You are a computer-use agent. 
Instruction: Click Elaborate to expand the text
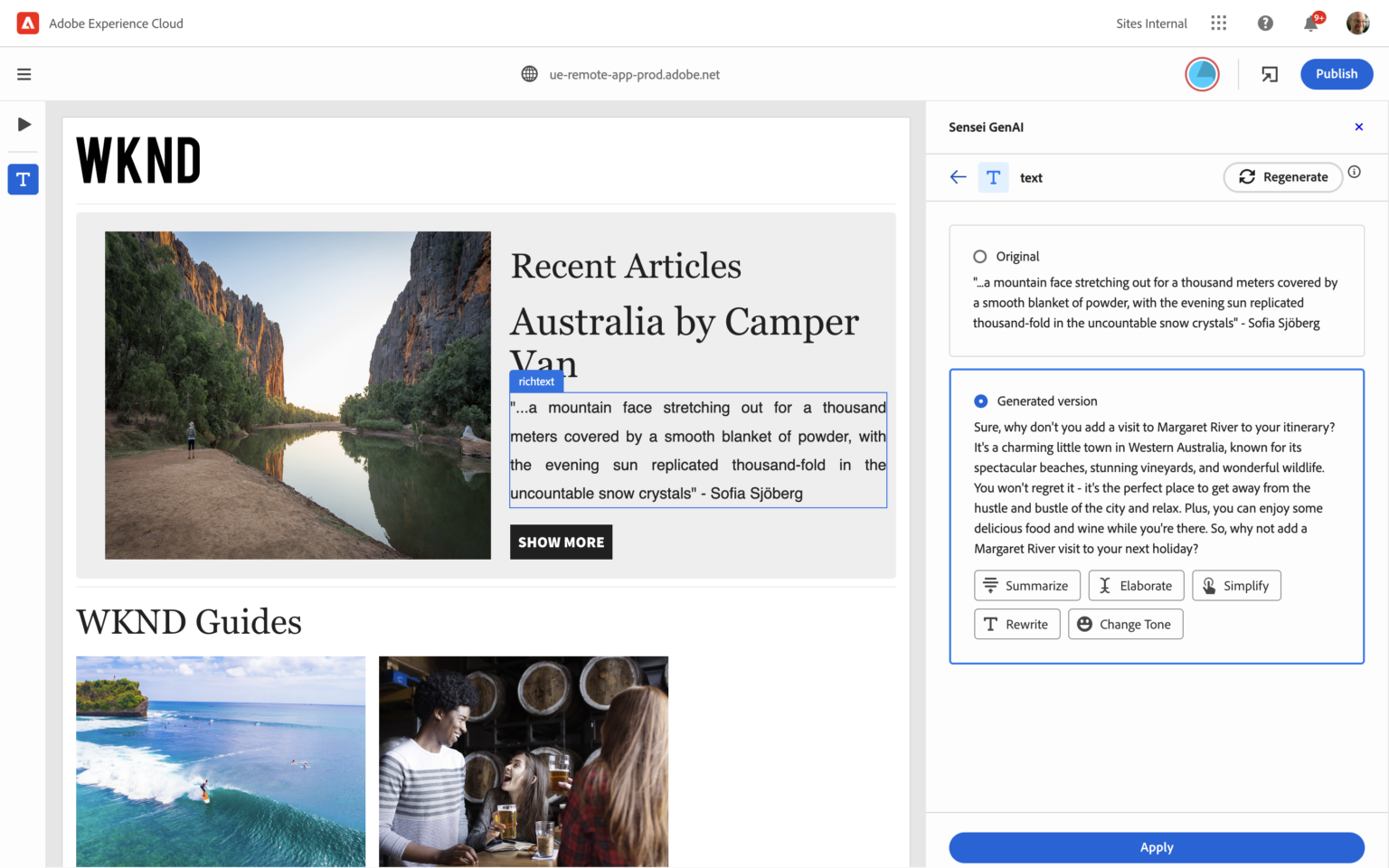point(1136,586)
